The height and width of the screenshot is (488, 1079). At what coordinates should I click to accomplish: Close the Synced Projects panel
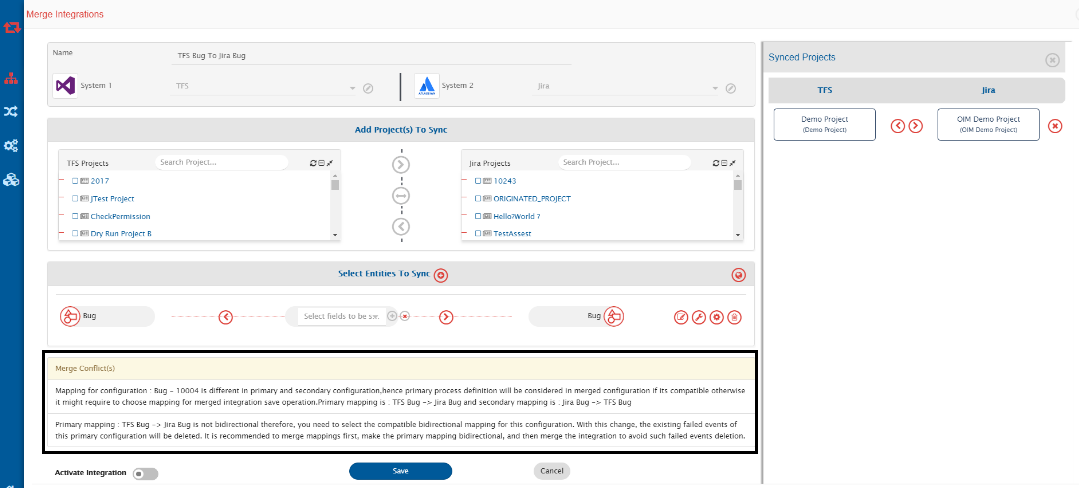tap(1052, 60)
